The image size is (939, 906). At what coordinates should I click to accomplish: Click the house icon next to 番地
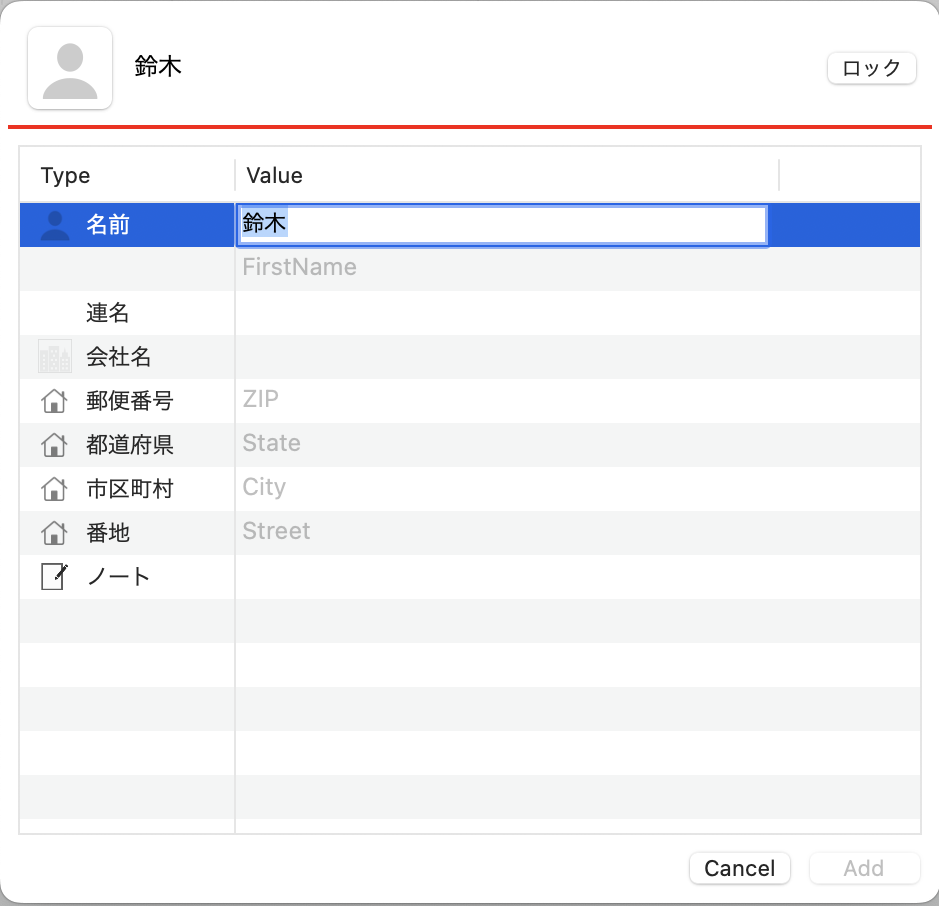point(54,533)
